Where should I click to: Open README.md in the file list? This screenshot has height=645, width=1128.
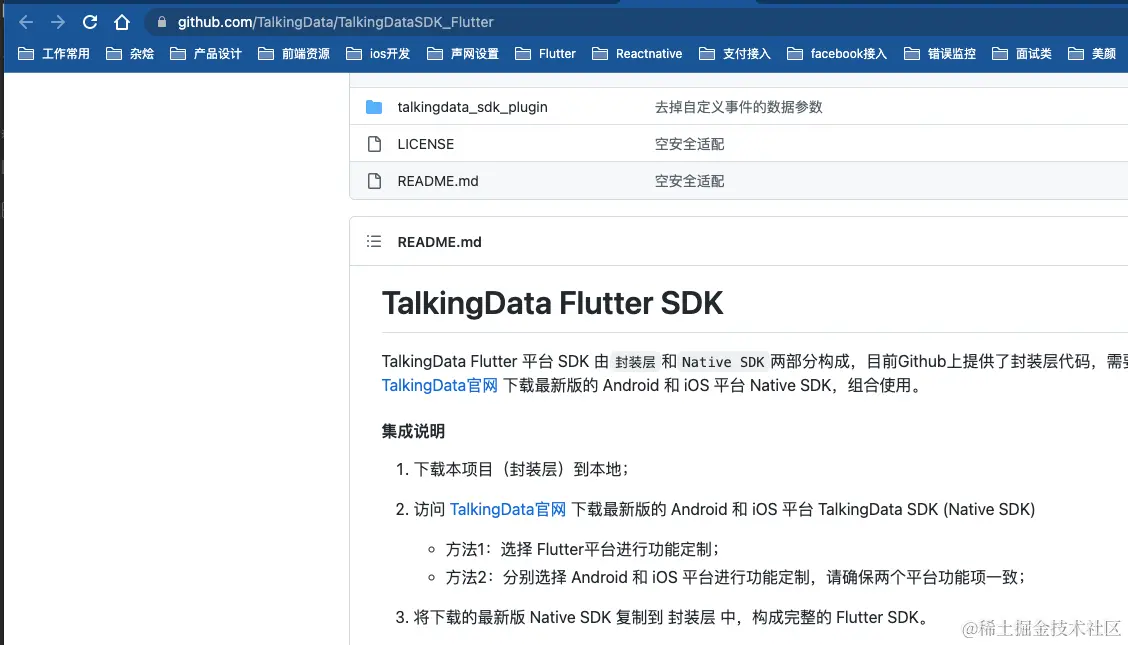[437, 181]
